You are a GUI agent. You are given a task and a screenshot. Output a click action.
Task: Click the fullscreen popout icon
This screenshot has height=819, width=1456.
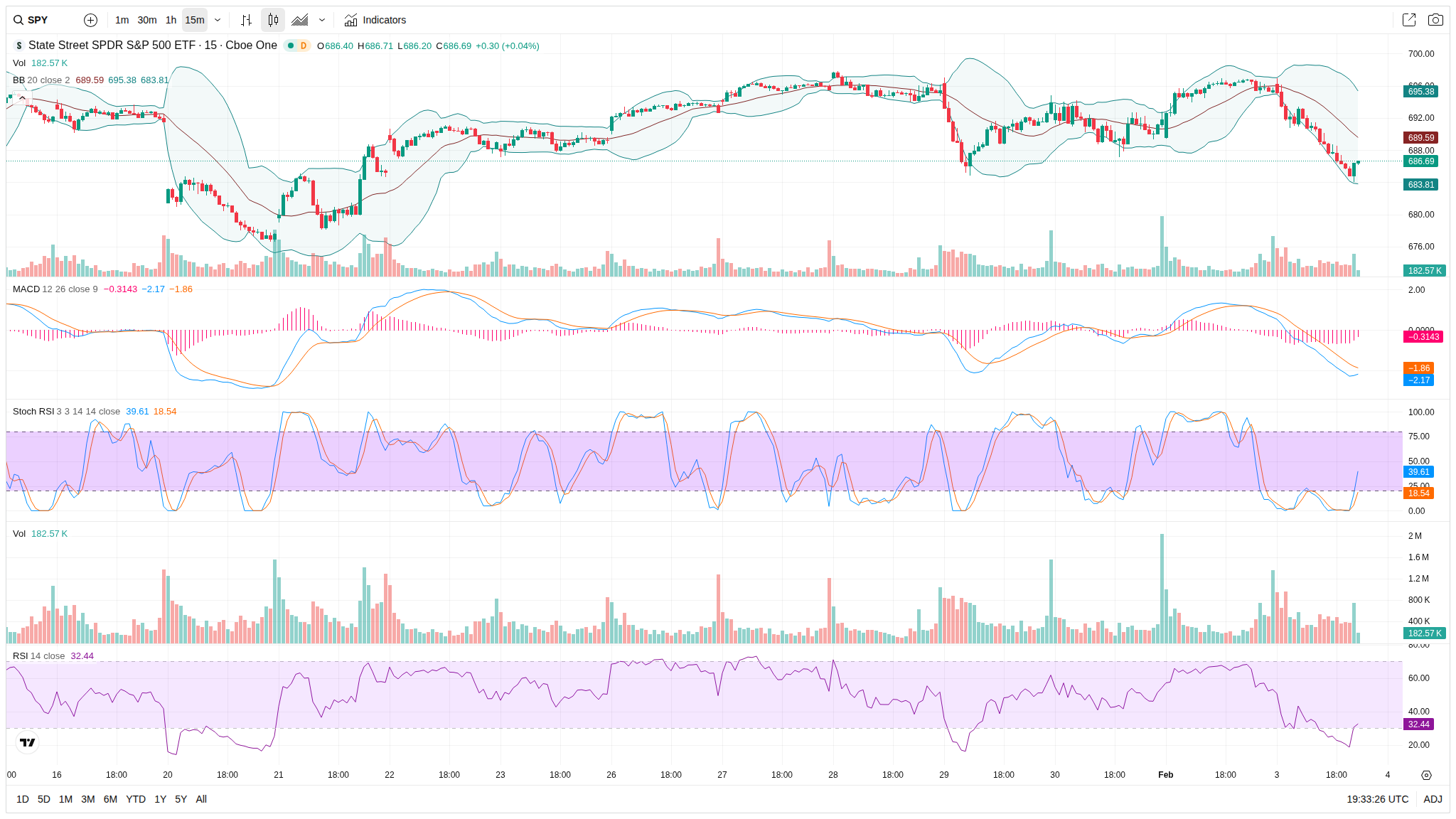tap(1408, 20)
